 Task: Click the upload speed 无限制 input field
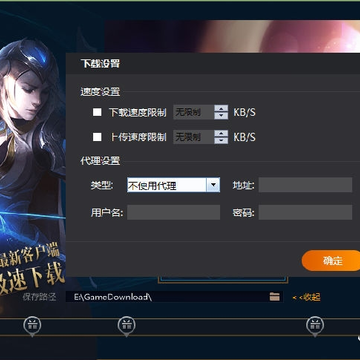pyautogui.click(x=194, y=137)
